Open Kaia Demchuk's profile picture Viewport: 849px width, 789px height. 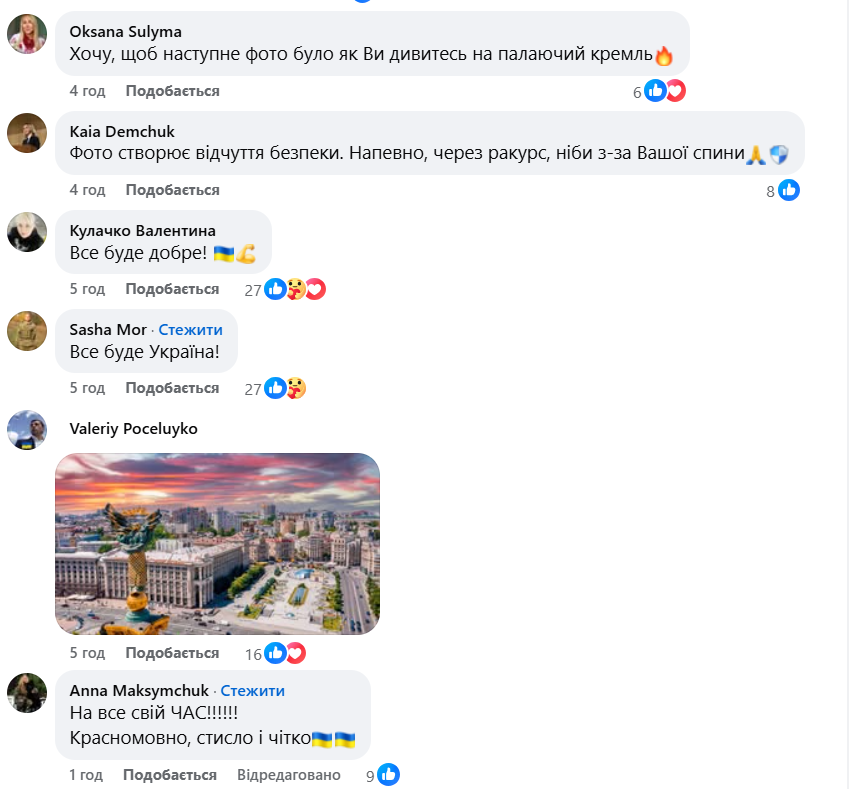27,132
